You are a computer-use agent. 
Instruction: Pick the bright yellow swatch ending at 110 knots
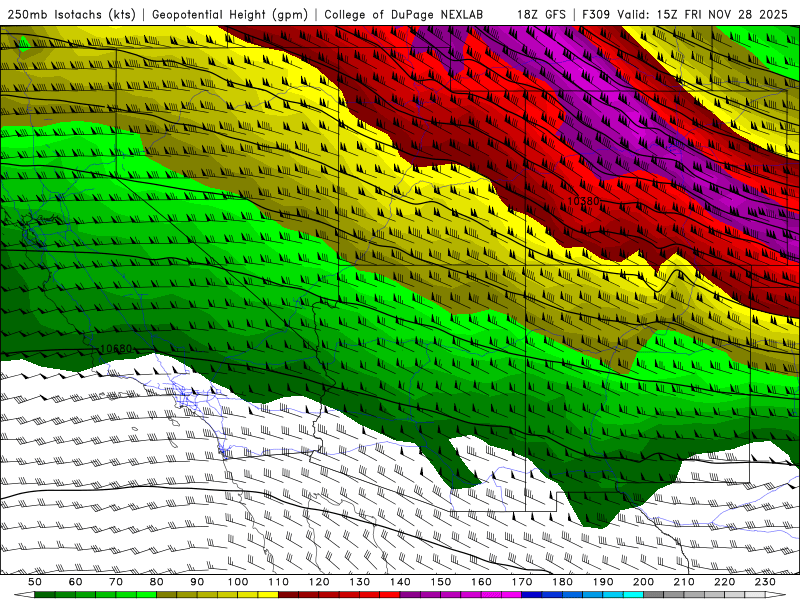(268, 595)
